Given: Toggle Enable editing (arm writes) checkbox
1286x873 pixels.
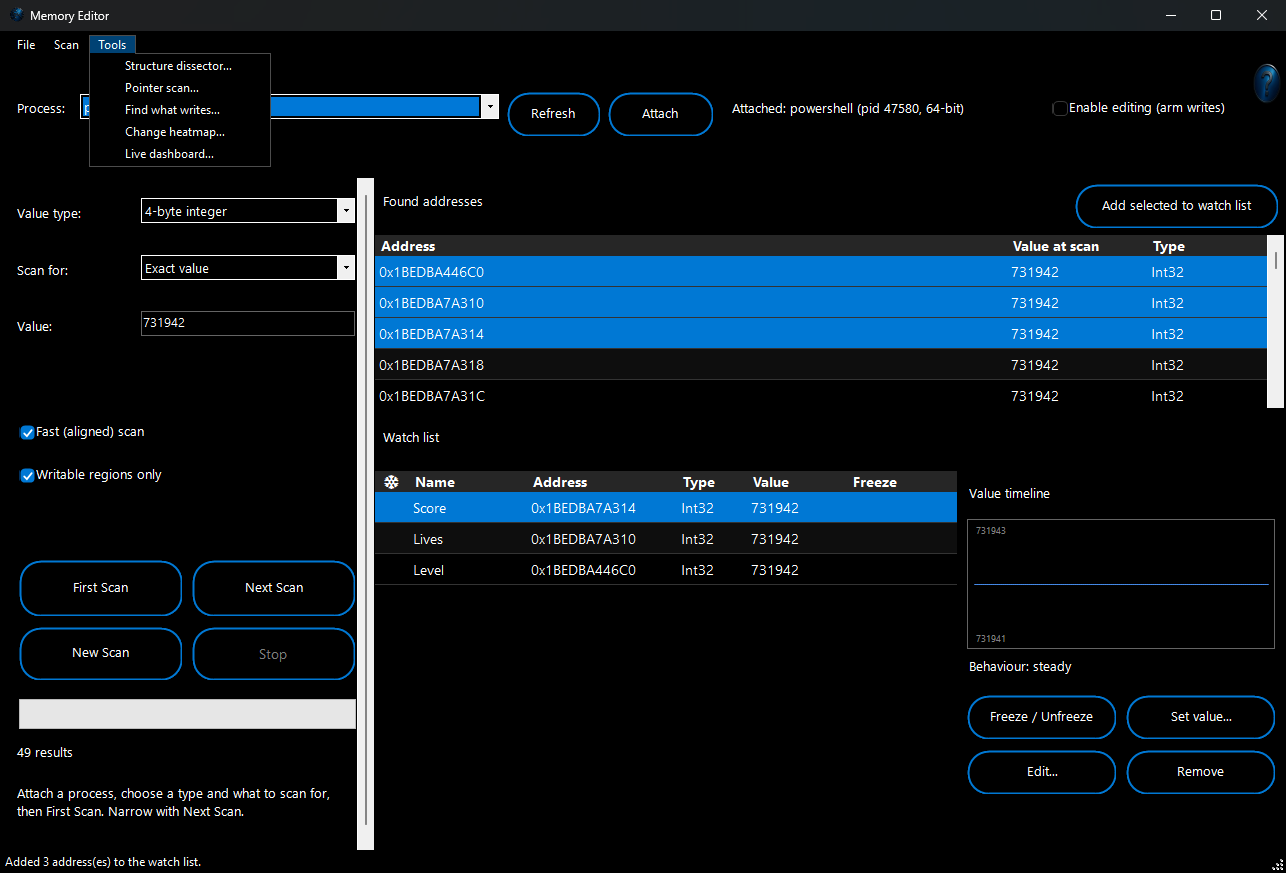Looking at the screenshot, I should pyautogui.click(x=1060, y=108).
